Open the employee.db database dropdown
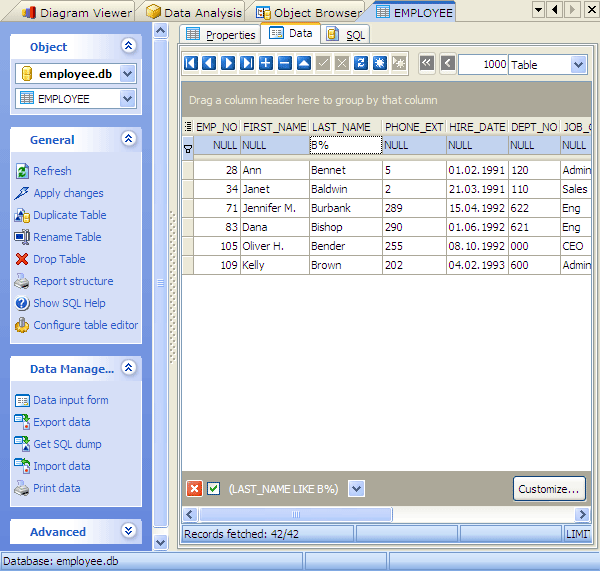 point(127,73)
